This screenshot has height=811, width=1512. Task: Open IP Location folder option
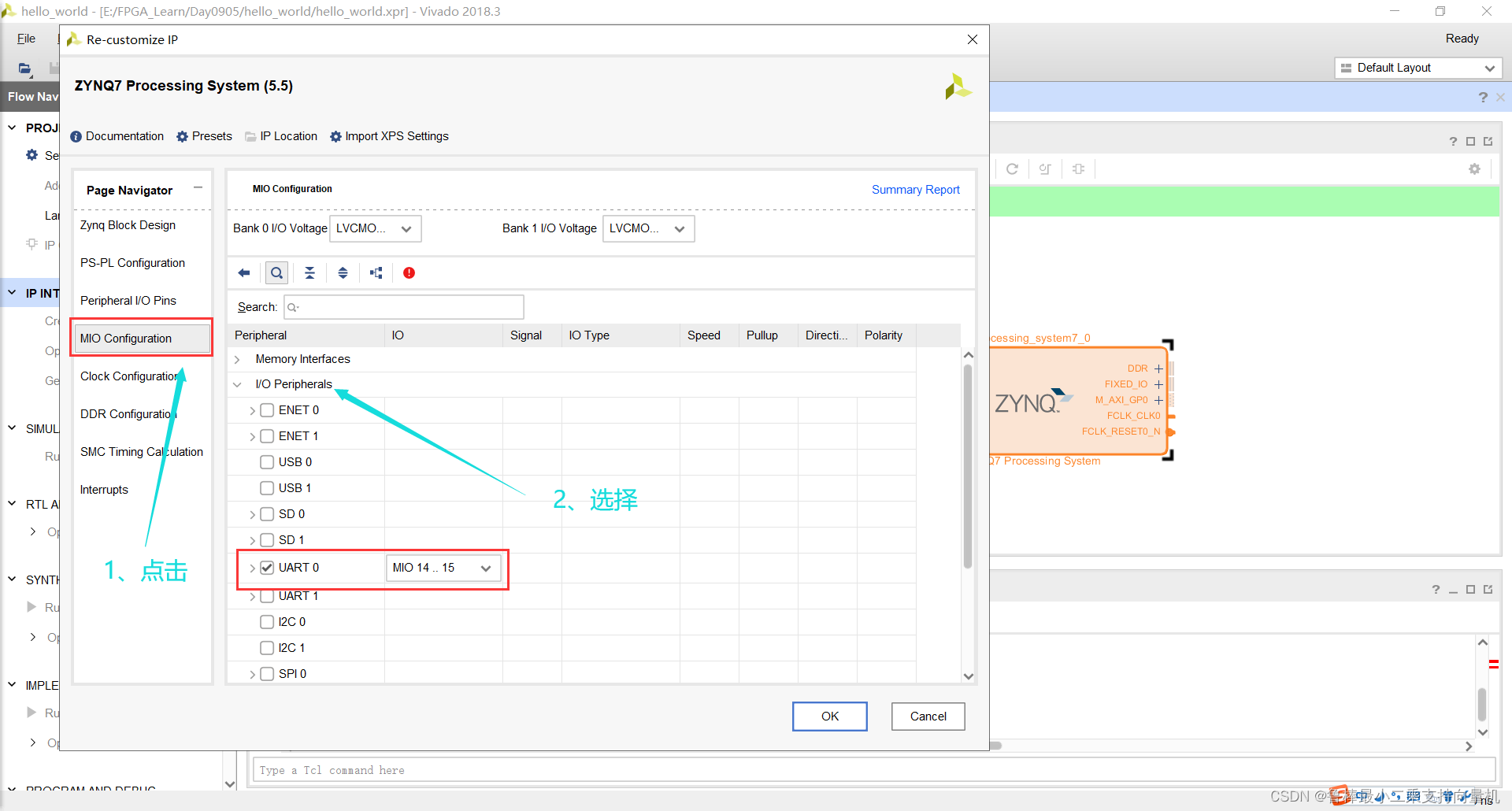point(281,136)
